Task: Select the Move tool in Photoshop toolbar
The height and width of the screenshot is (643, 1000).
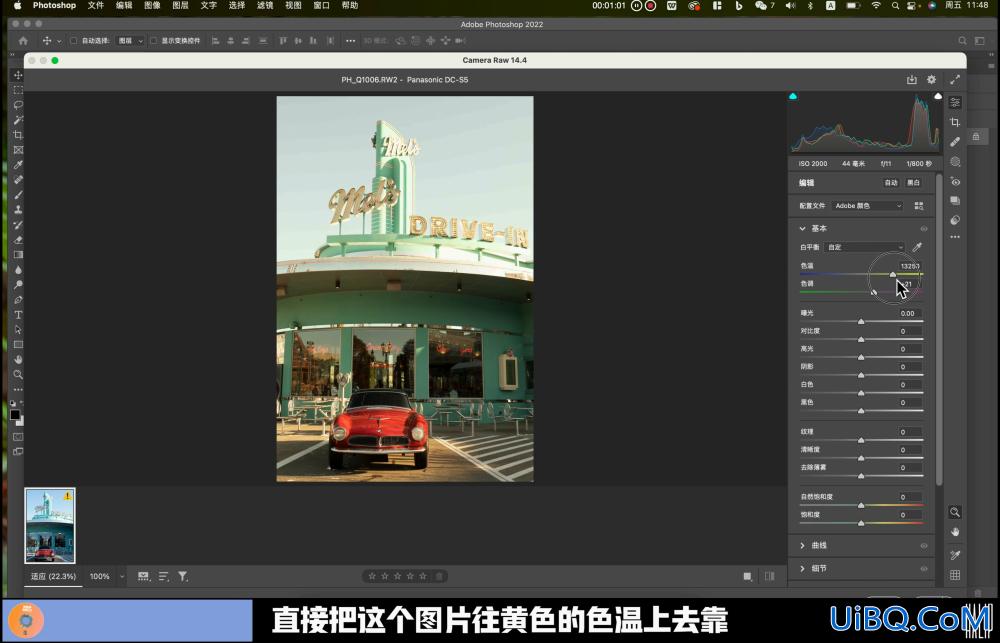Action: coord(18,75)
